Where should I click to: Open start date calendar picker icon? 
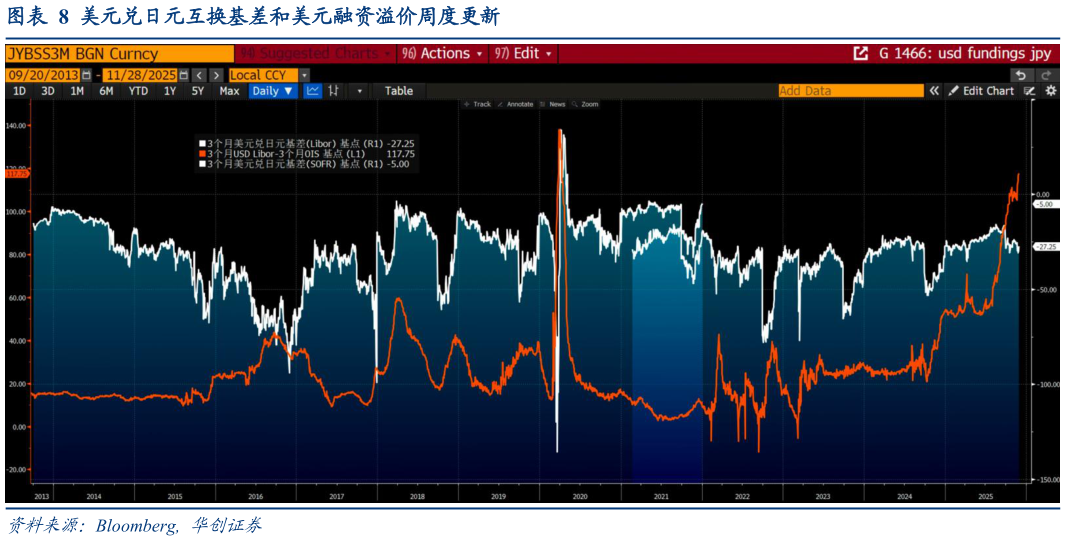(x=86, y=75)
